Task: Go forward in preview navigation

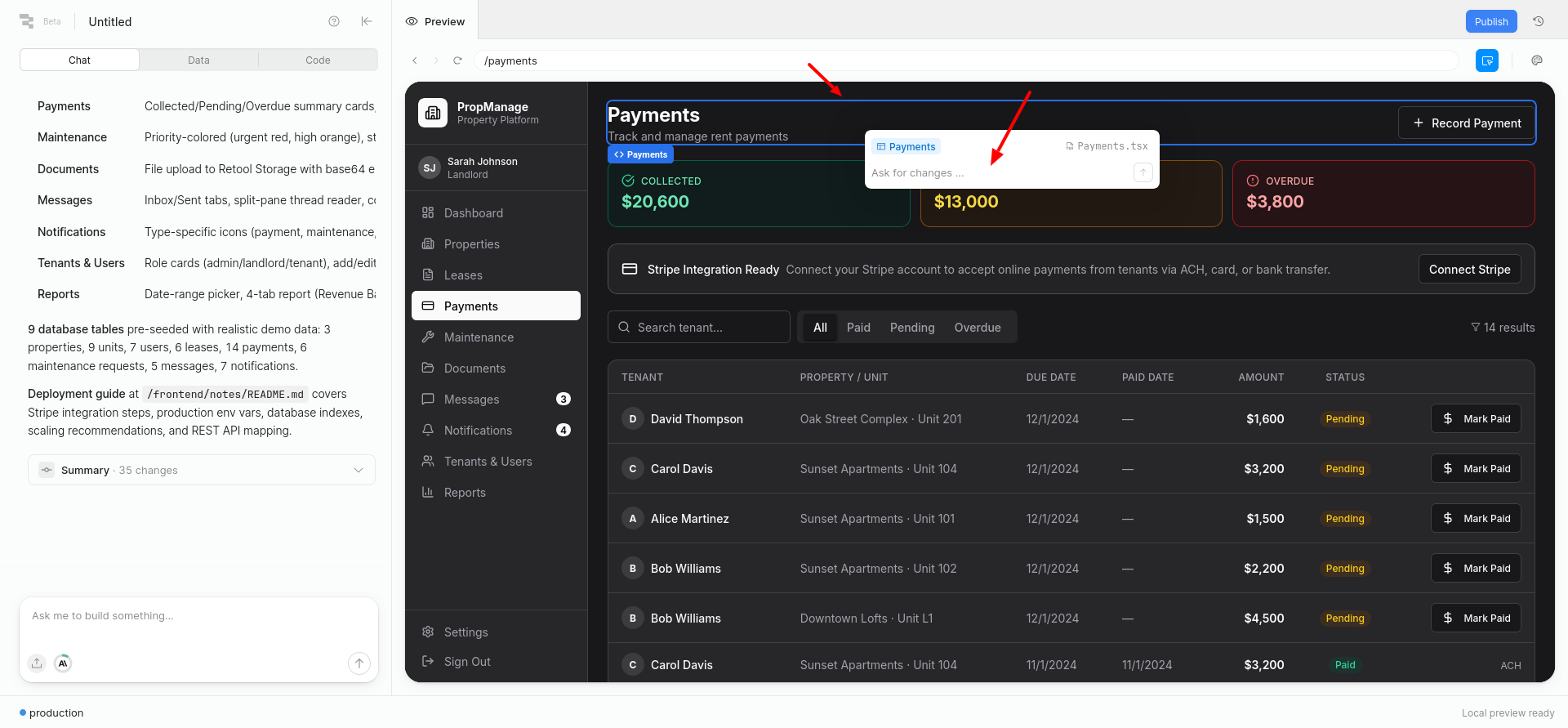Action: (436, 60)
